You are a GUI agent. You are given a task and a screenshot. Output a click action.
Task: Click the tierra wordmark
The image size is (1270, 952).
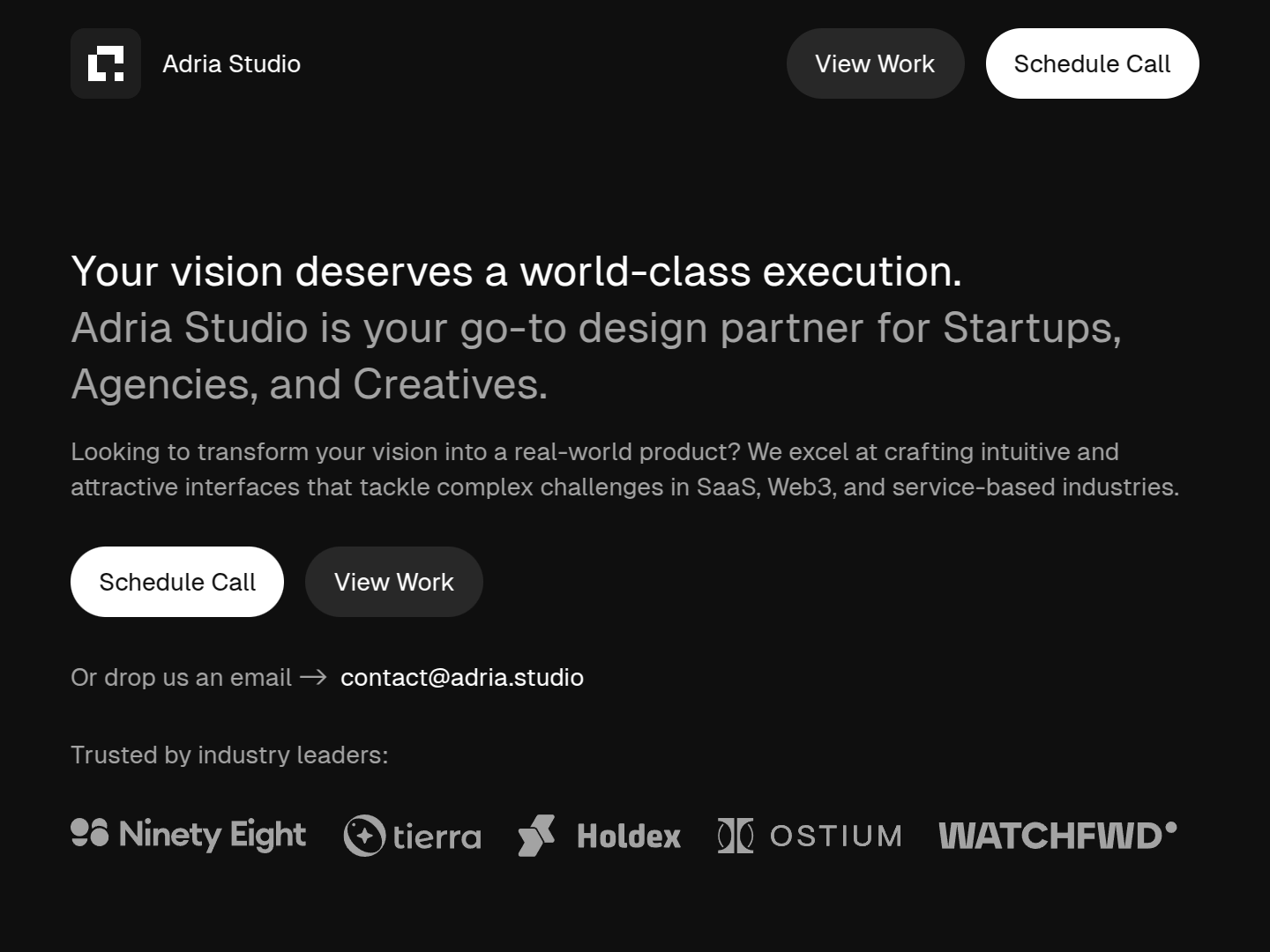coord(437,837)
